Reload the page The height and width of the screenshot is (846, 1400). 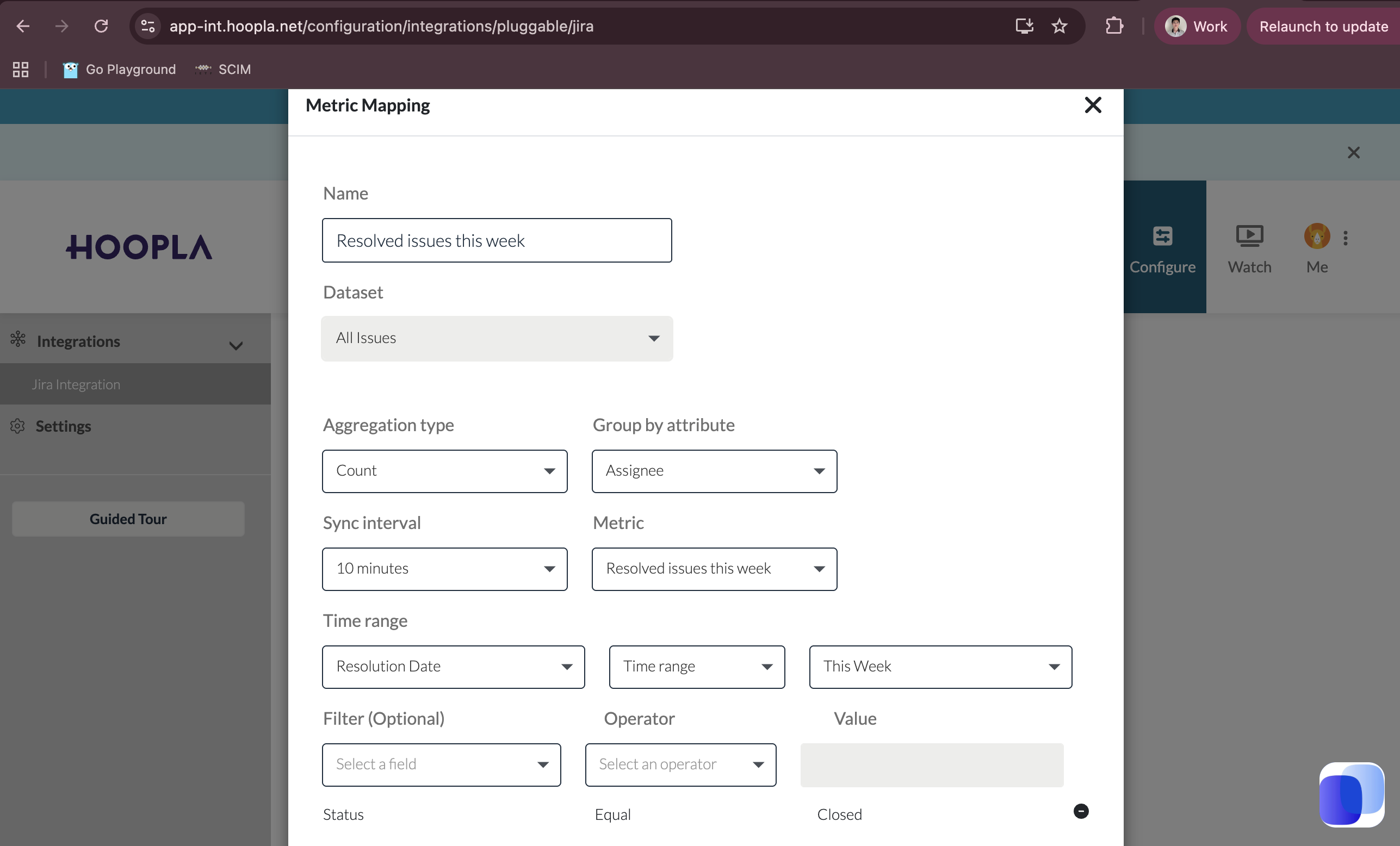click(101, 26)
